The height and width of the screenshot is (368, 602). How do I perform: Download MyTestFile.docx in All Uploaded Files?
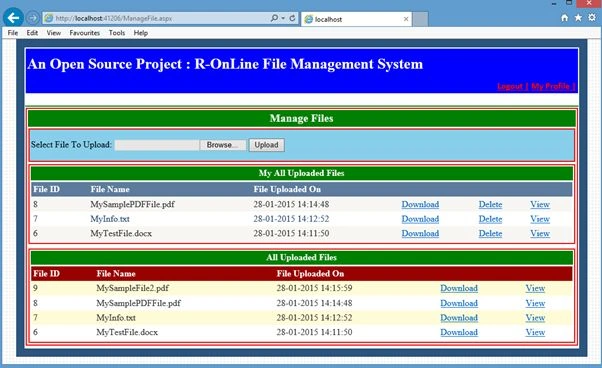[459, 332]
